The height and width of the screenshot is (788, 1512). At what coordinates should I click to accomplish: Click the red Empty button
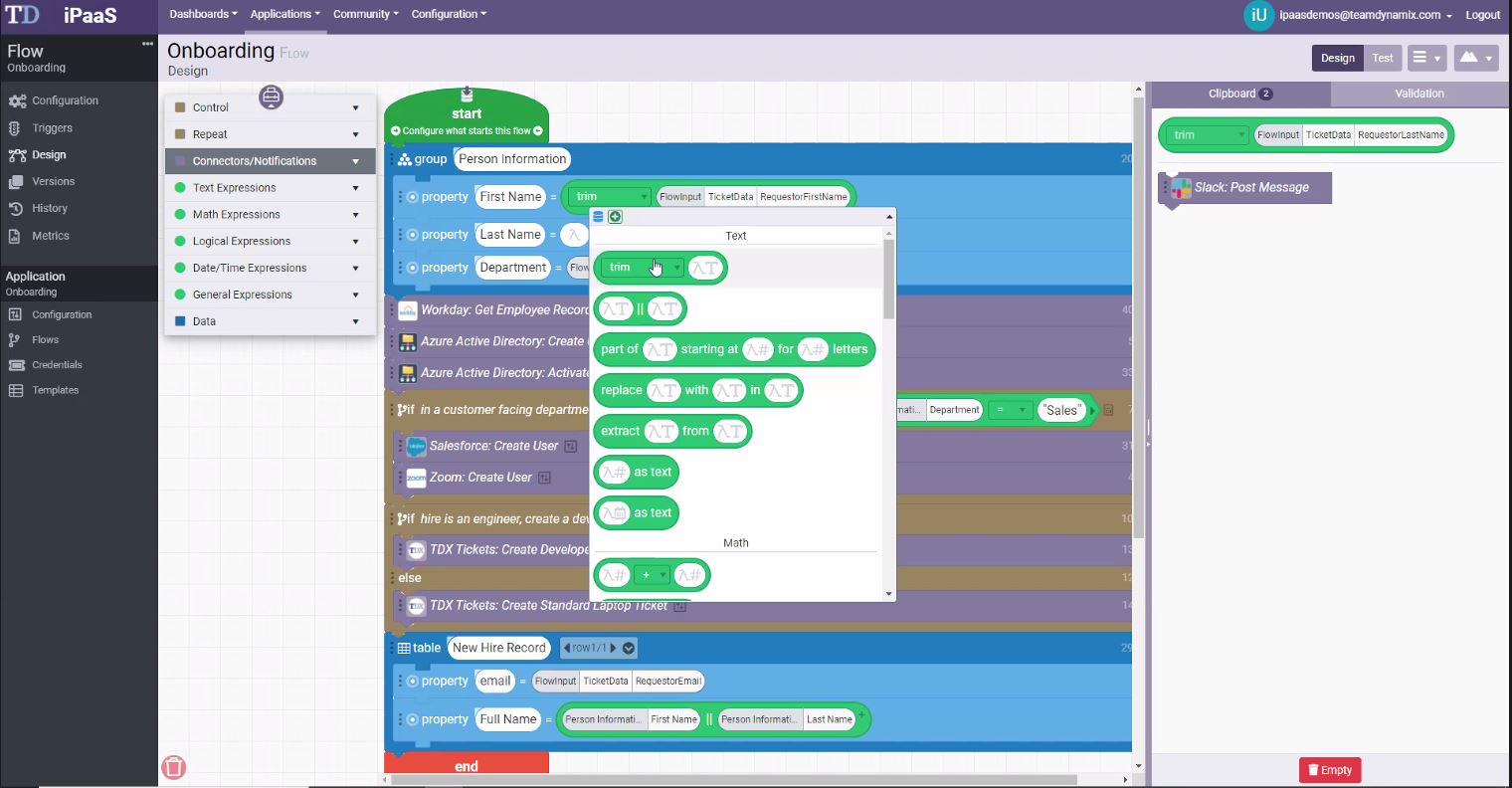(x=1330, y=770)
